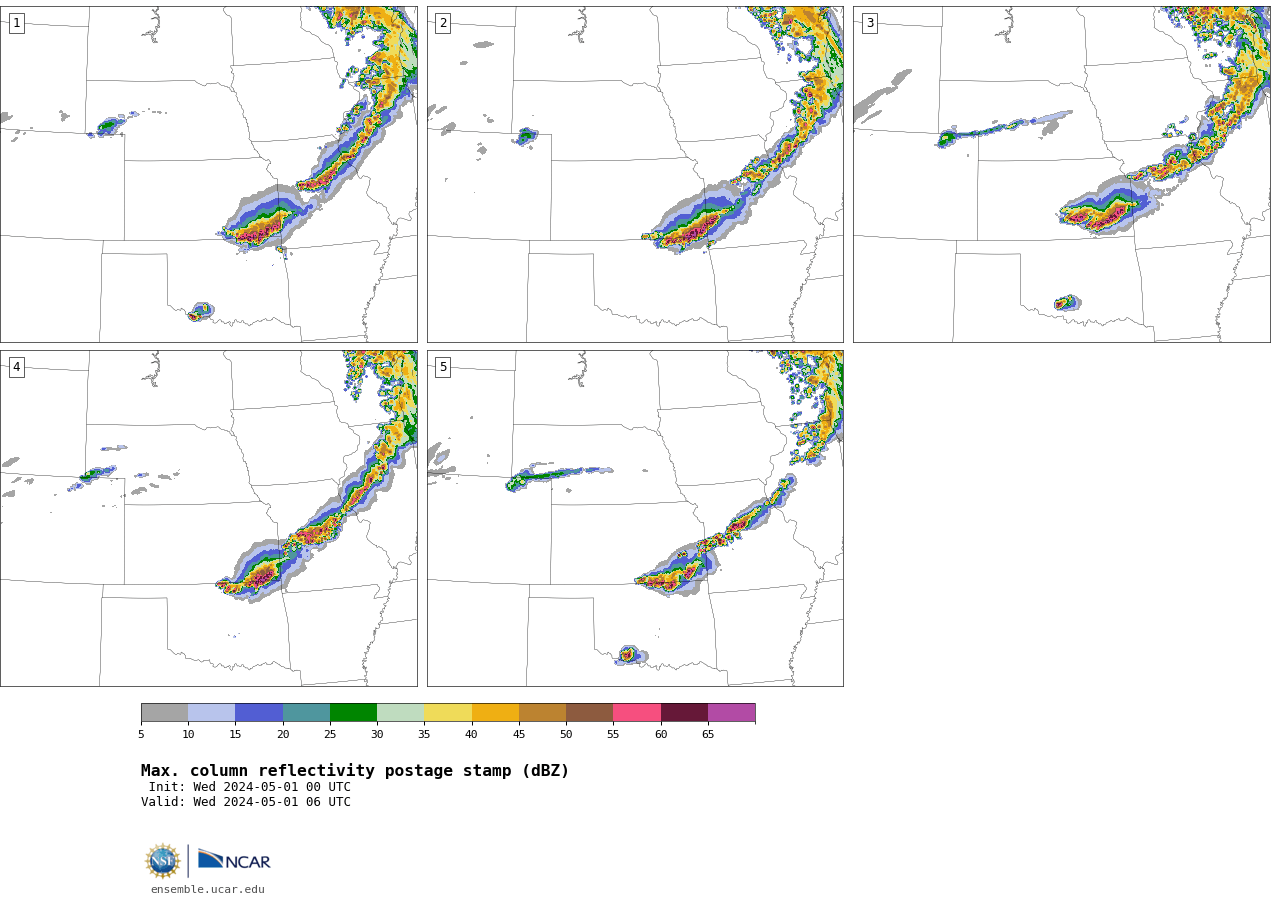Click the 'Valid: Wed 2024-05-01 06 UTC' text
This screenshot has width=1280, height=901.
click(246, 802)
